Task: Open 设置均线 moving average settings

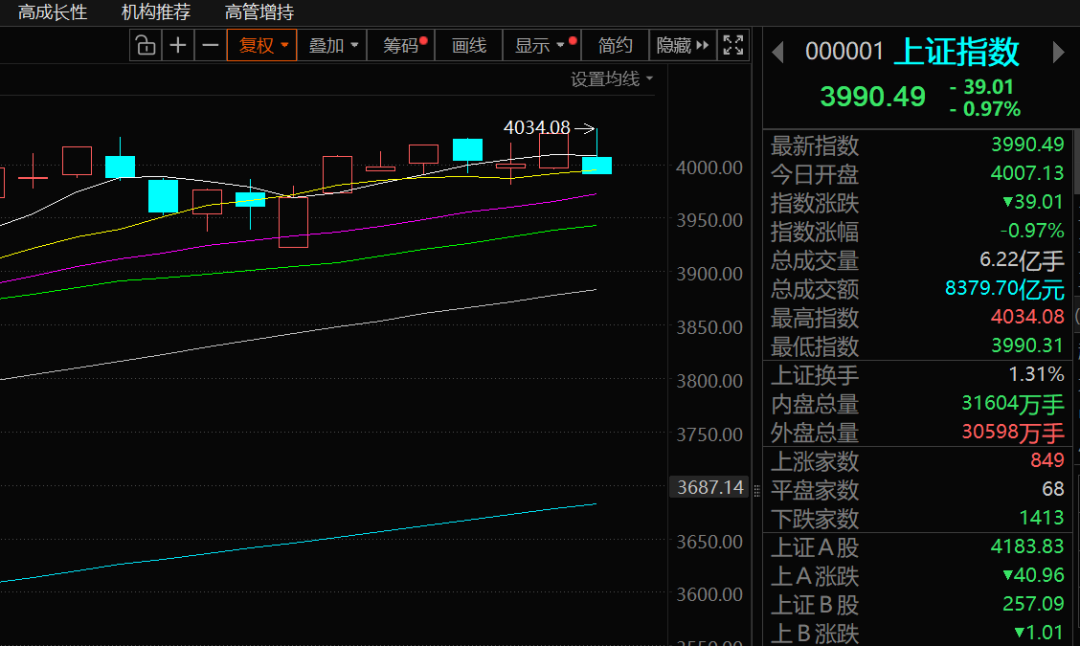Action: pos(611,79)
